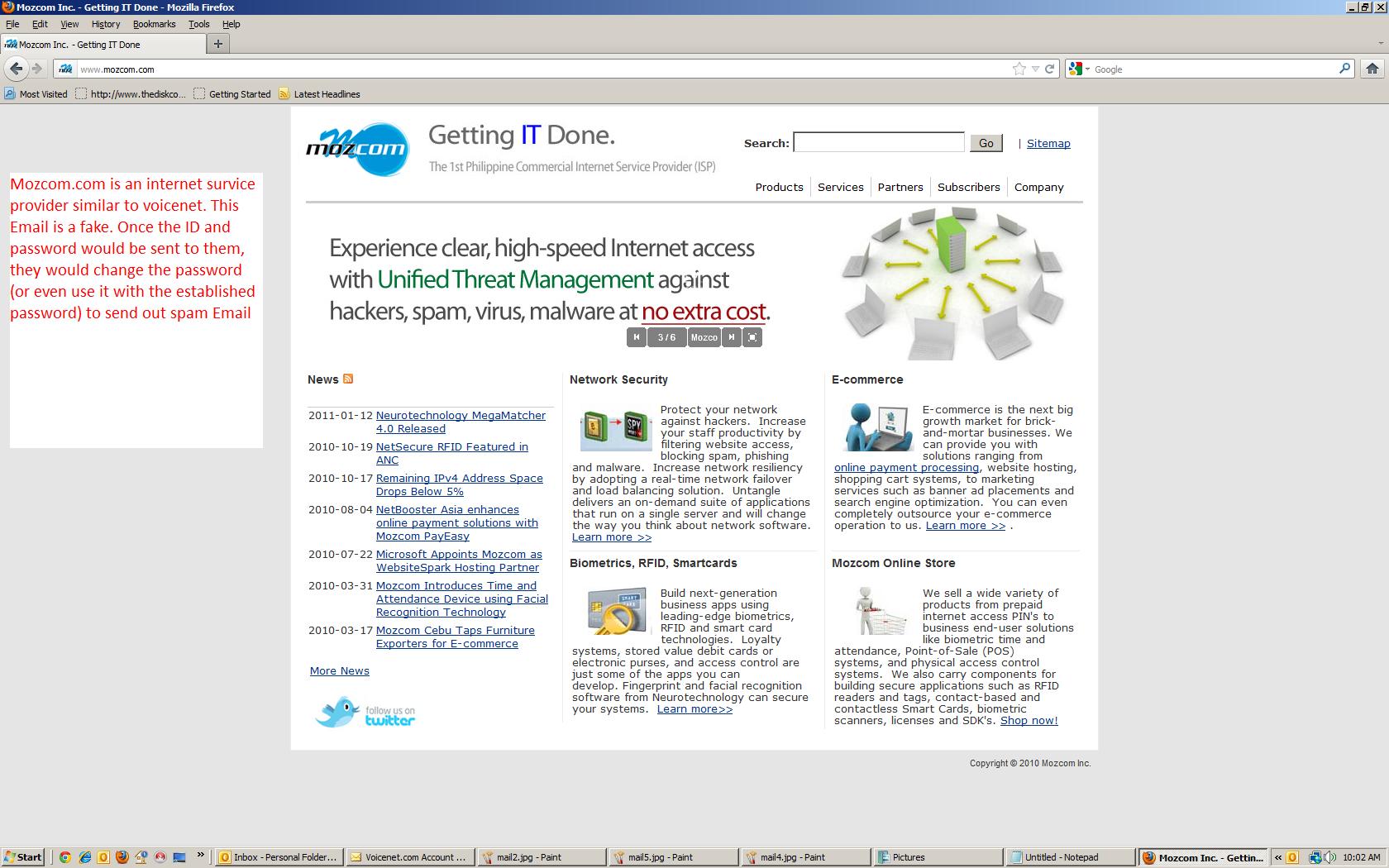Image resolution: width=1389 pixels, height=868 pixels.
Task: Open the thediskco bookmark
Action: point(131,93)
